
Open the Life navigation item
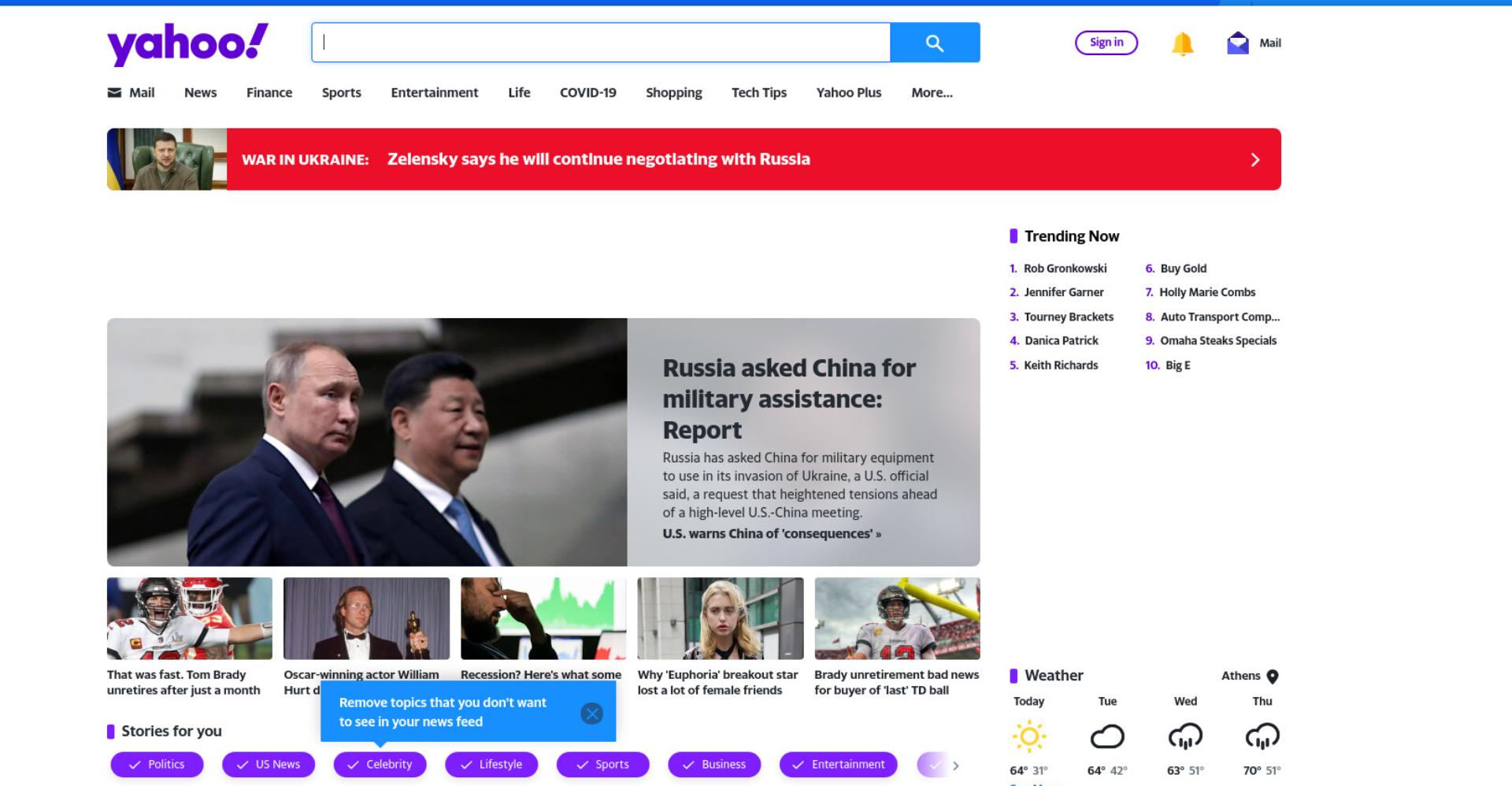[x=519, y=93]
